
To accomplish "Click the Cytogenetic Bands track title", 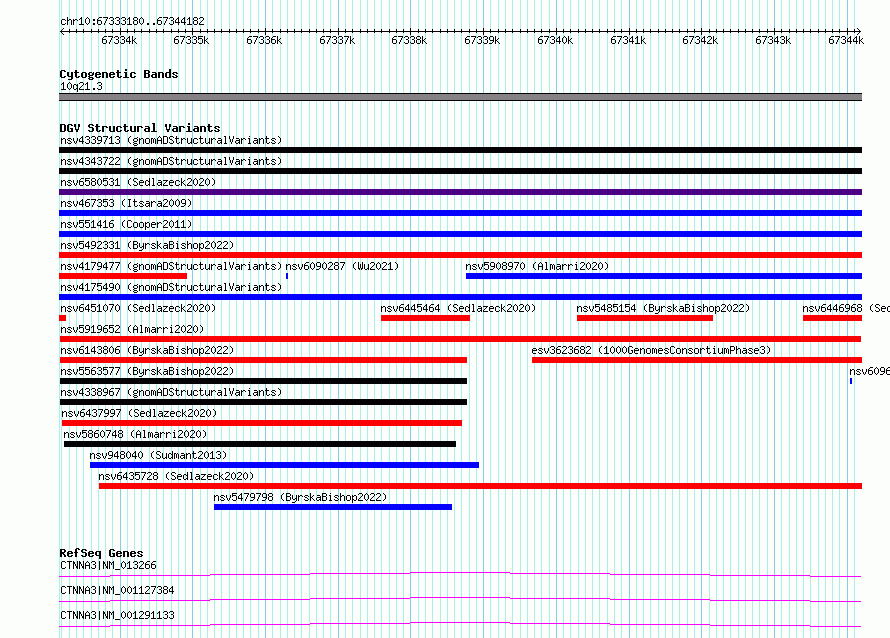I will tap(119, 74).
